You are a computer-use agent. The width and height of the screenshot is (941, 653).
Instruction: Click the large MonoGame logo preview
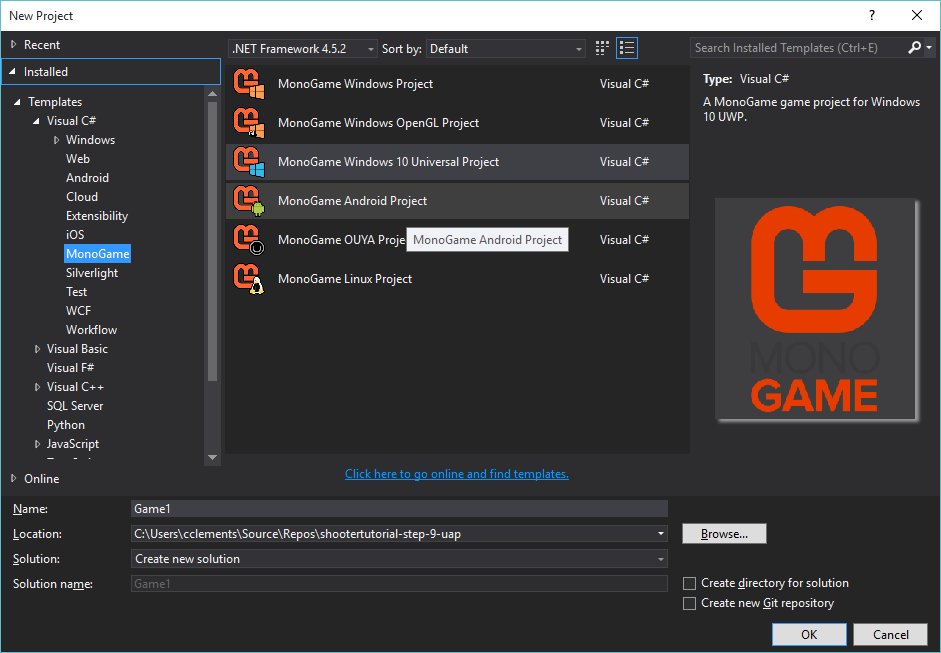tap(815, 309)
